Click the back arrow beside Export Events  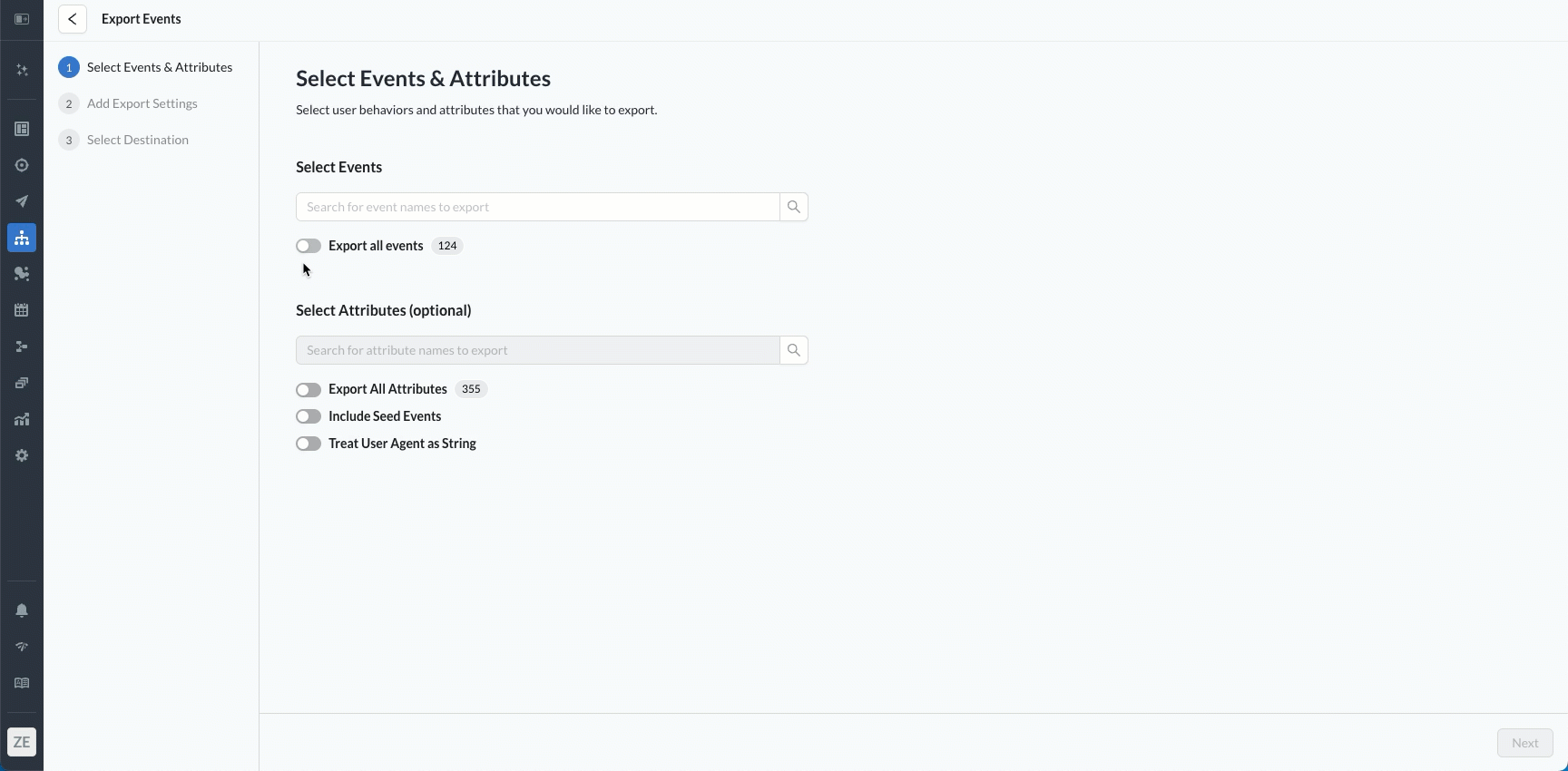pyautogui.click(x=73, y=19)
